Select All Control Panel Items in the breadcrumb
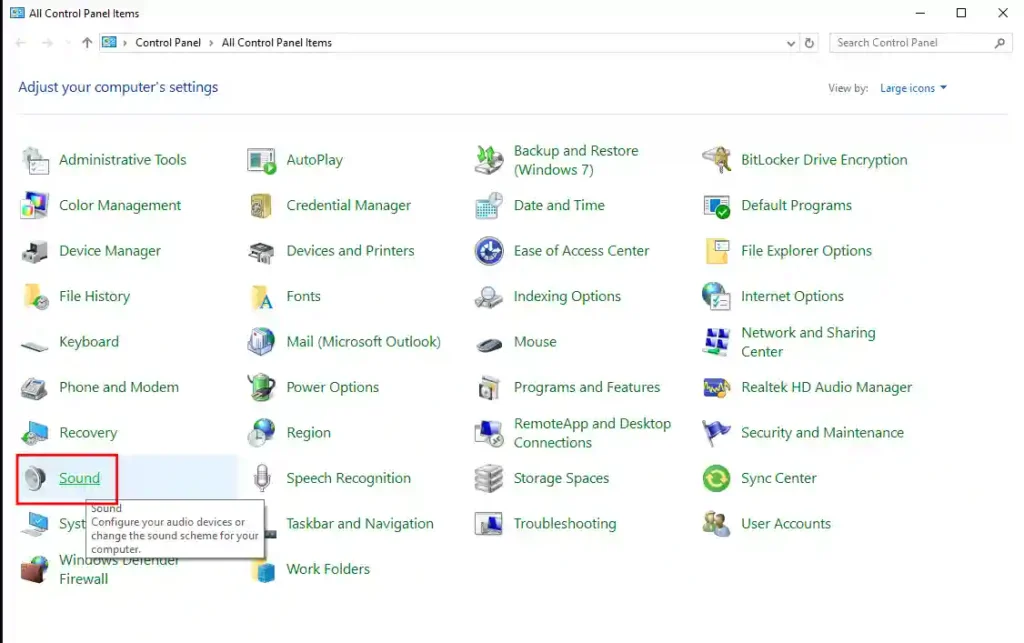Viewport: 1024px width, 643px height. (277, 43)
